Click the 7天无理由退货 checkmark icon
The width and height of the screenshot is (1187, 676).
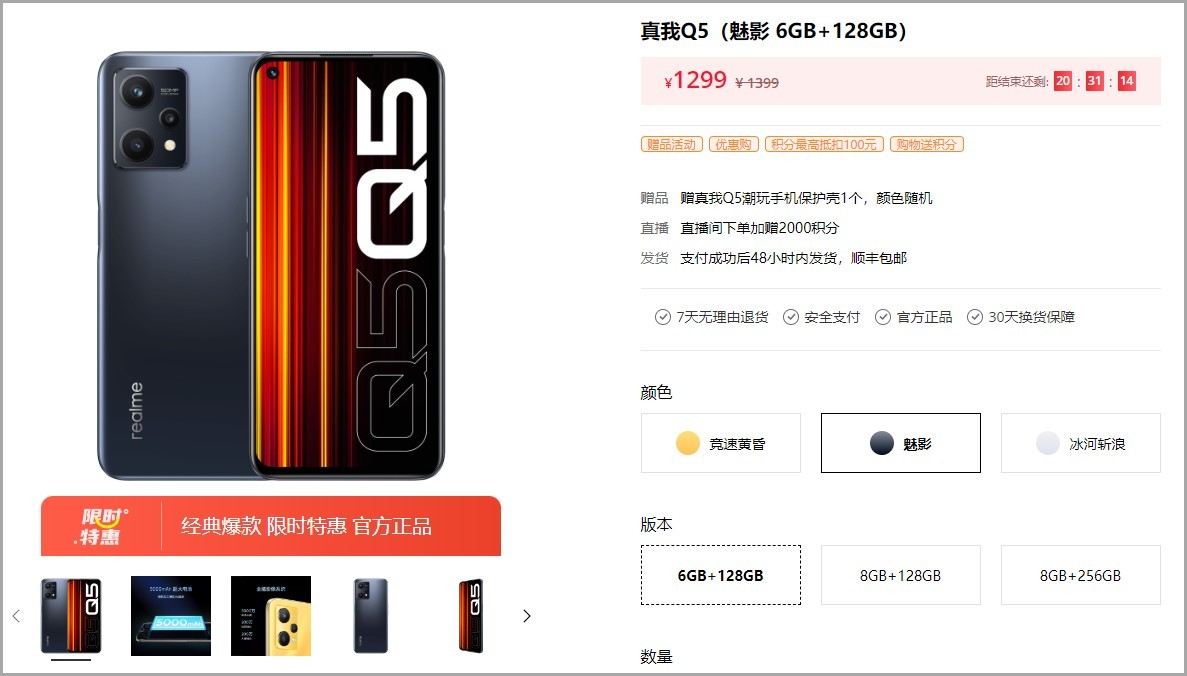(x=662, y=317)
